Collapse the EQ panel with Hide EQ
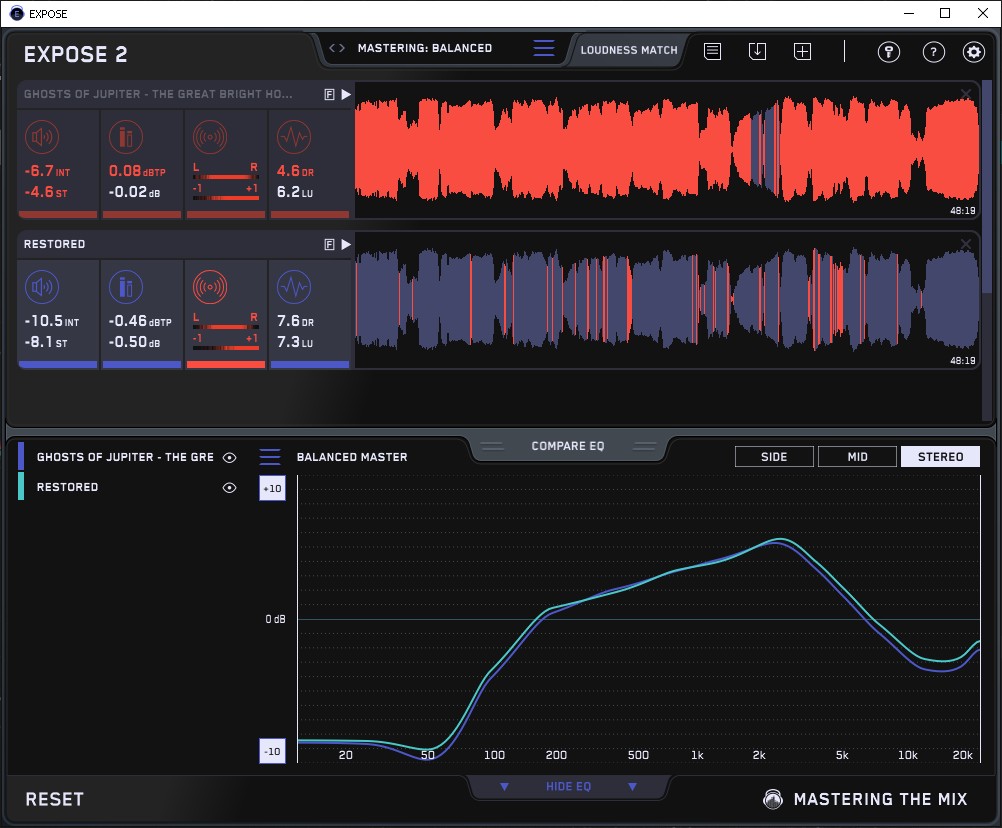 pos(568,787)
